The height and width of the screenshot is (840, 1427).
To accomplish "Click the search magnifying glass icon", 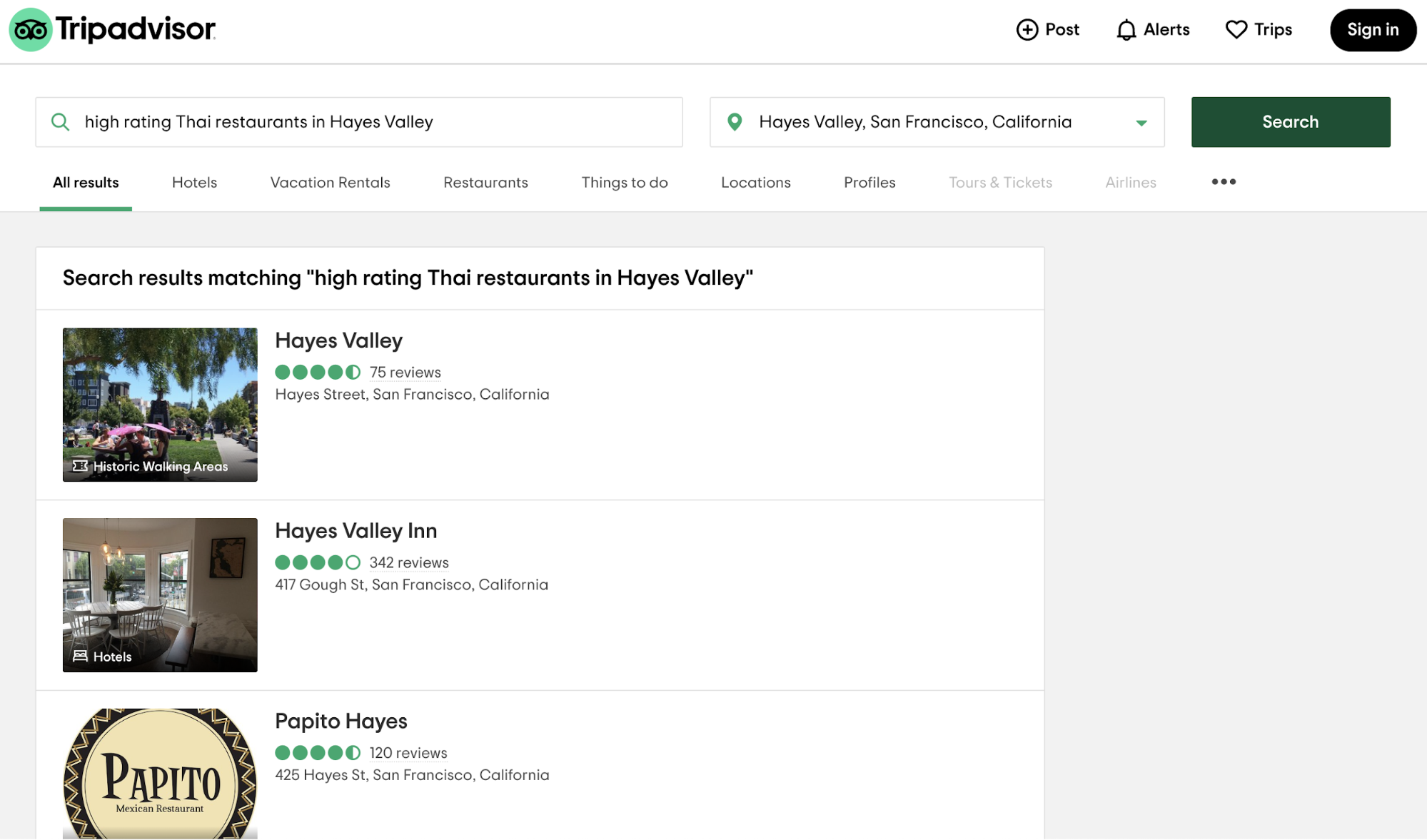I will [x=60, y=122].
